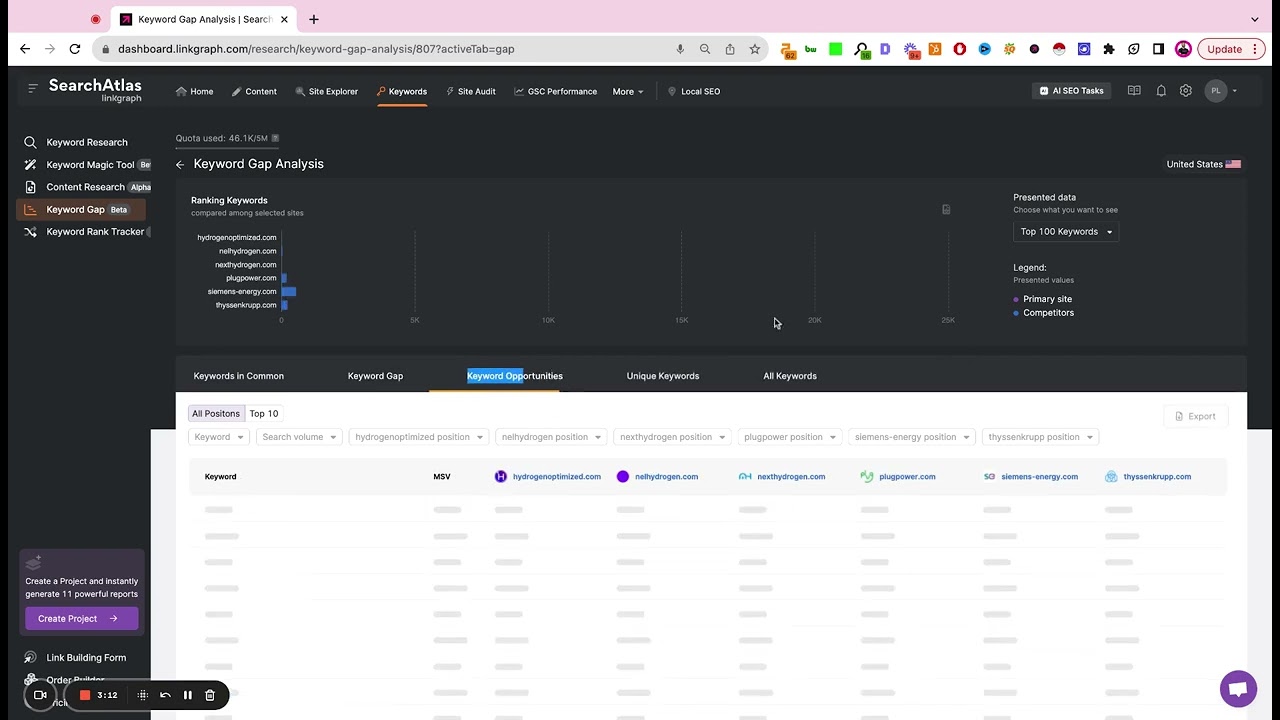The width and height of the screenshot is (1280, 720).
Task: Select the All Positions filter toggle
Action: [216, 414]
